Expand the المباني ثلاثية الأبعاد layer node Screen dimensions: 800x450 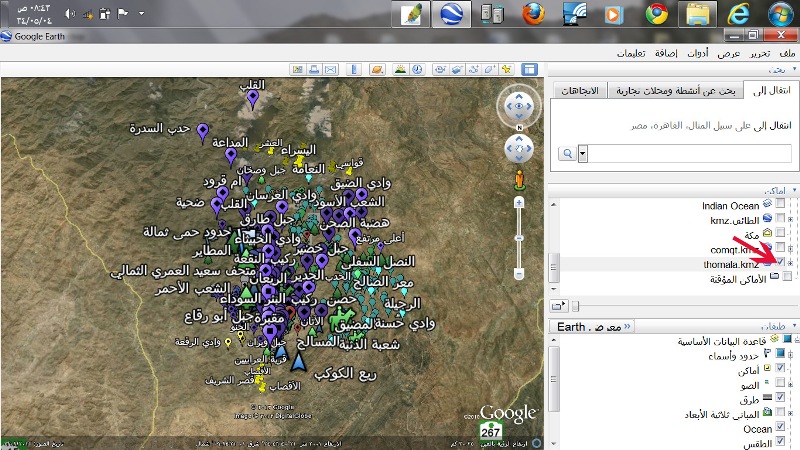791,413
